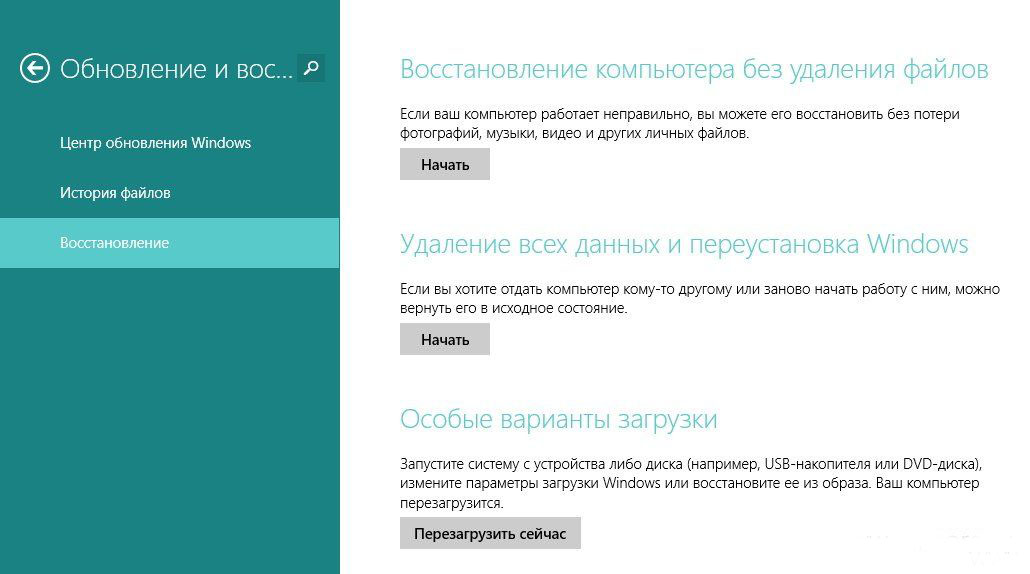Open search with the magnifier icon

[311, 68]
